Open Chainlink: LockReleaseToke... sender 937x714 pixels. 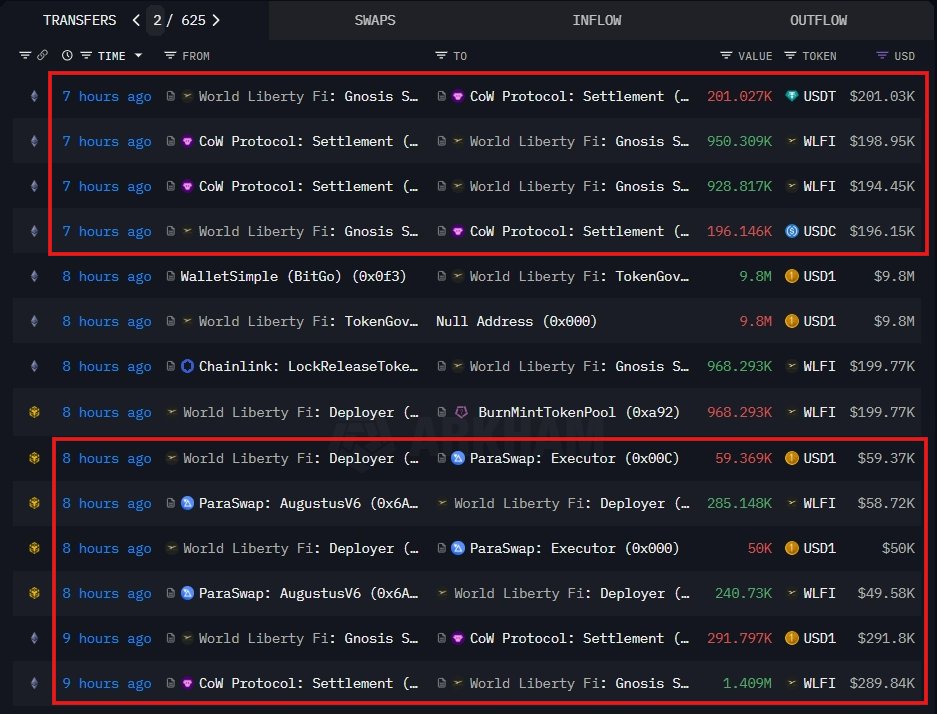308,366
